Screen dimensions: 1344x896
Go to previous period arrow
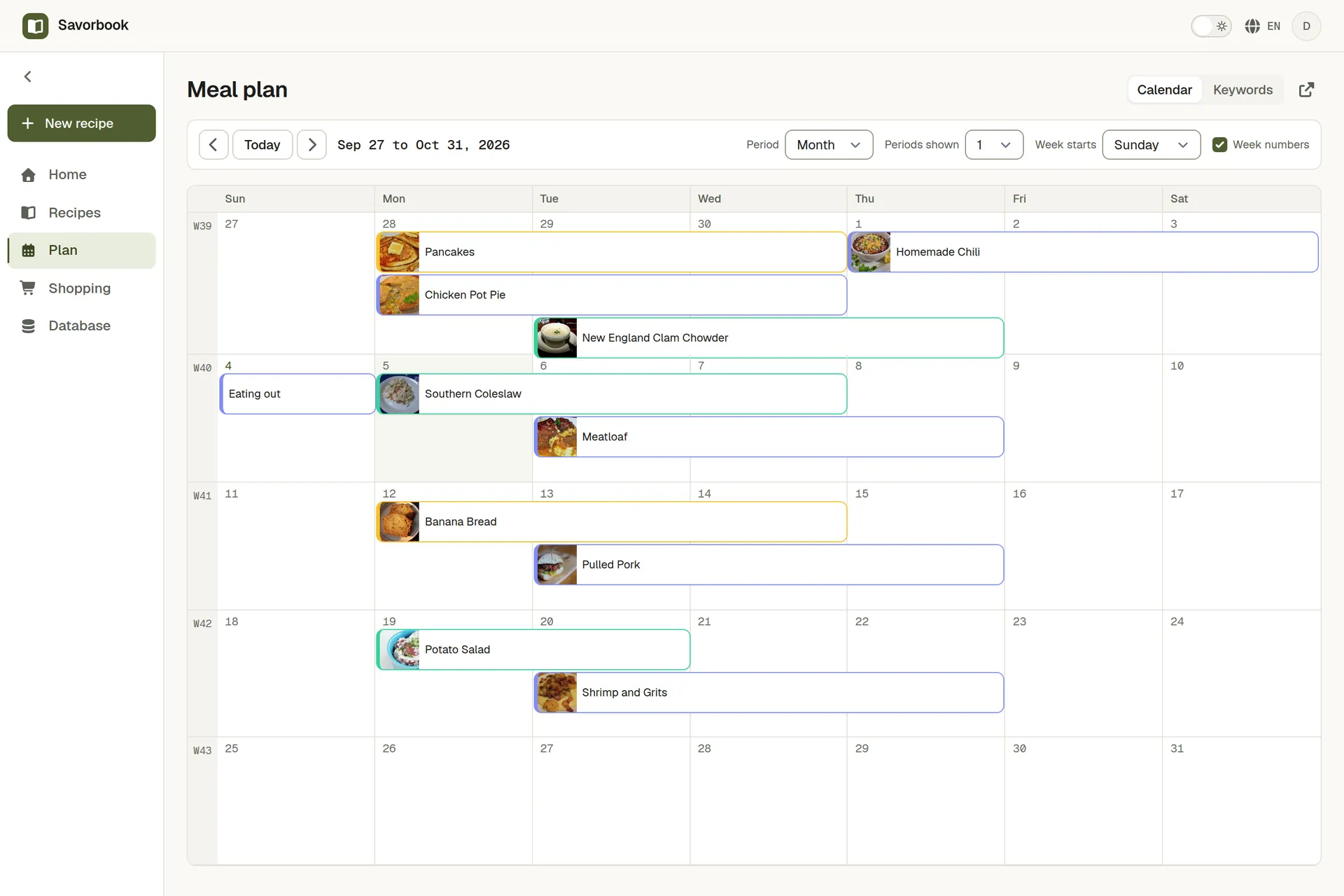tap(213, 144)
